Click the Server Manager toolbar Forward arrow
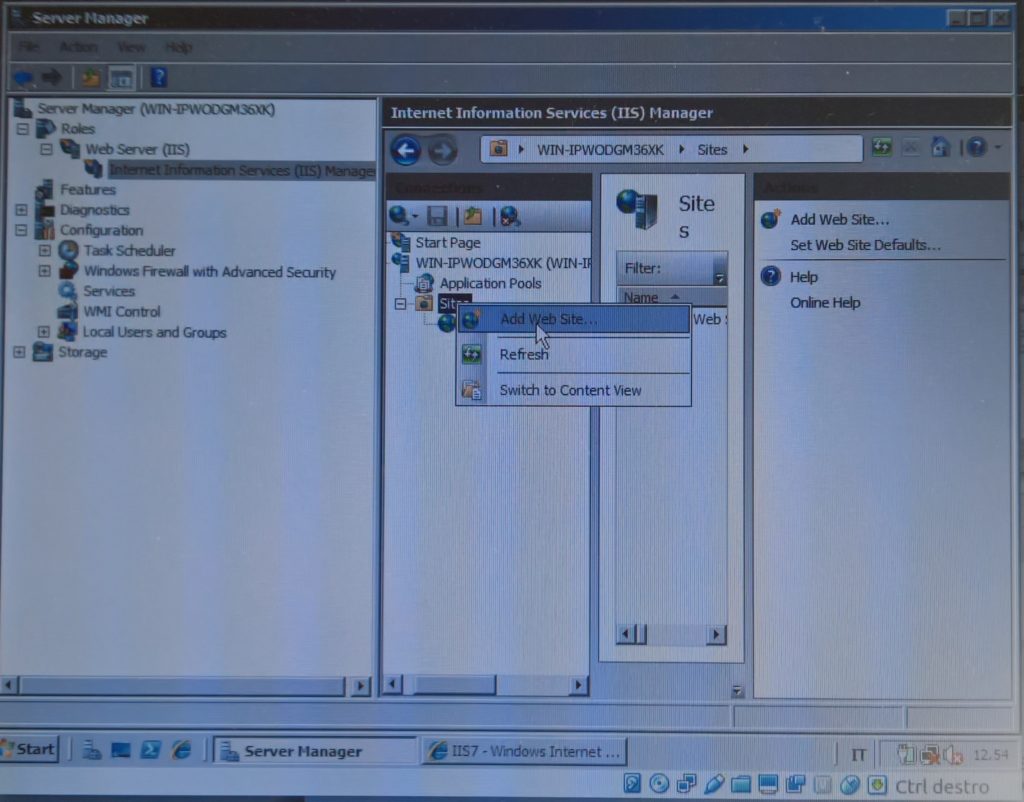The width and height of the screenshot is (1024, 802). pos(52,78)
